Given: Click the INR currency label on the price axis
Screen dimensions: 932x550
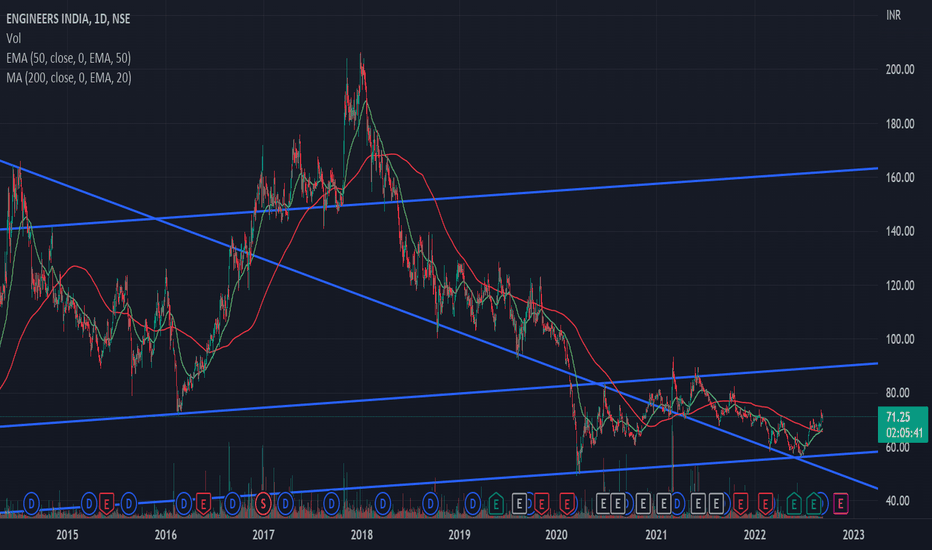Looking at the screenshot, I should (893, 15).
